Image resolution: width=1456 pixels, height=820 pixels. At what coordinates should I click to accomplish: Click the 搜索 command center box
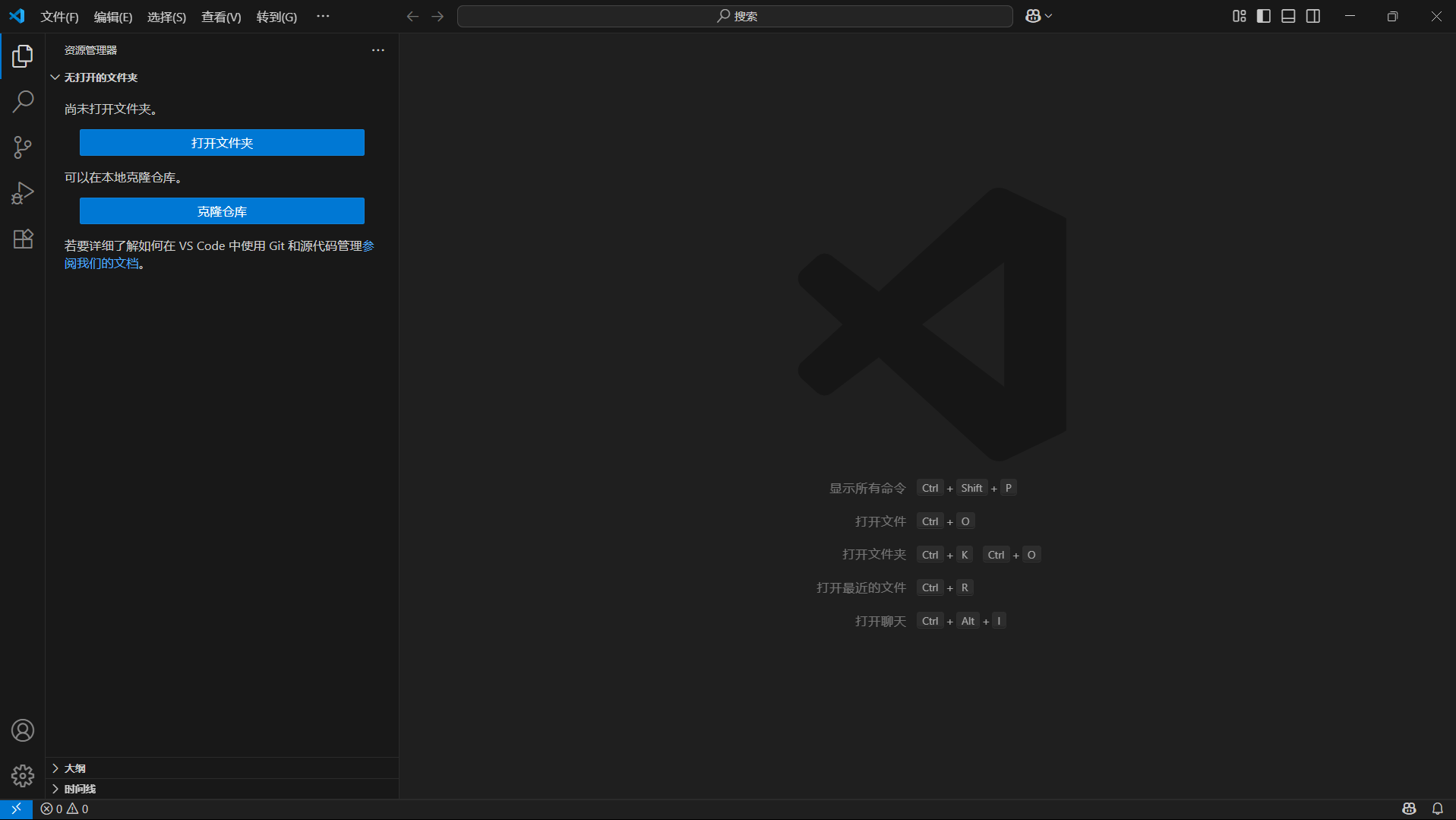[x=735, y=16]
